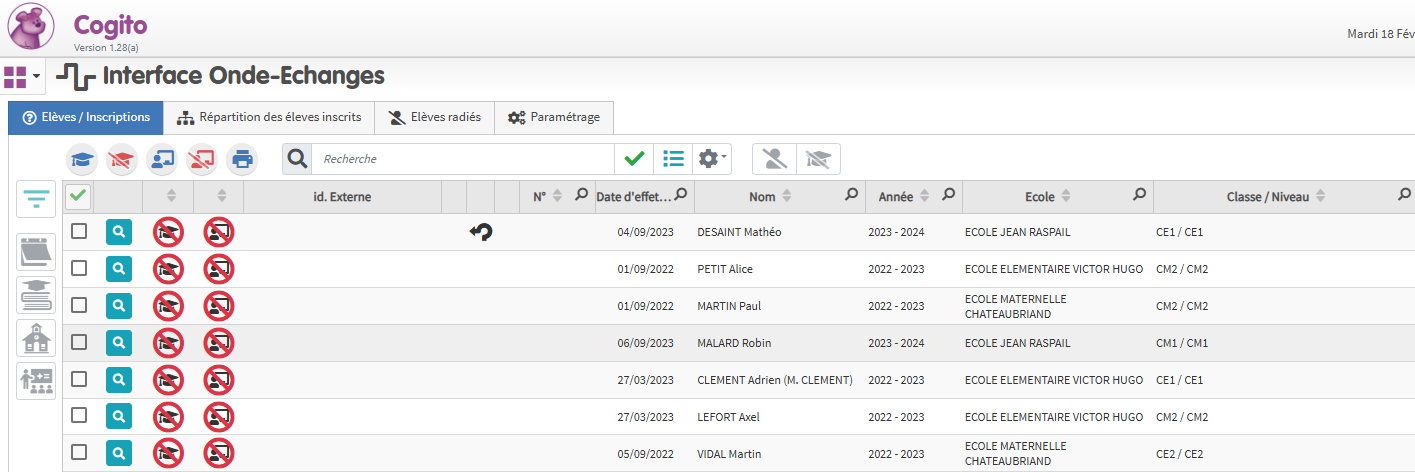The height and width of the screenshot is (472, 1415).
Task: Open details magnifier for PETIT Alice
Action: click(x=118, y=269)
